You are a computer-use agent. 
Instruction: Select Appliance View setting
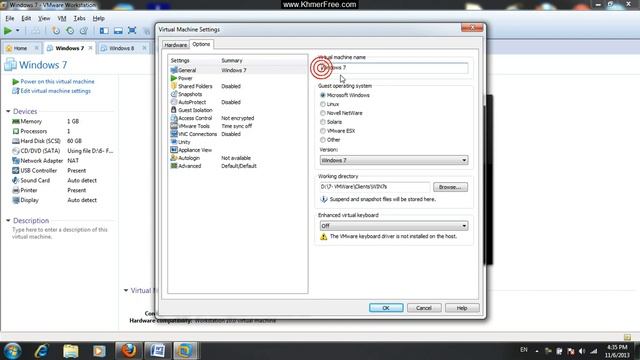(238, 150)
